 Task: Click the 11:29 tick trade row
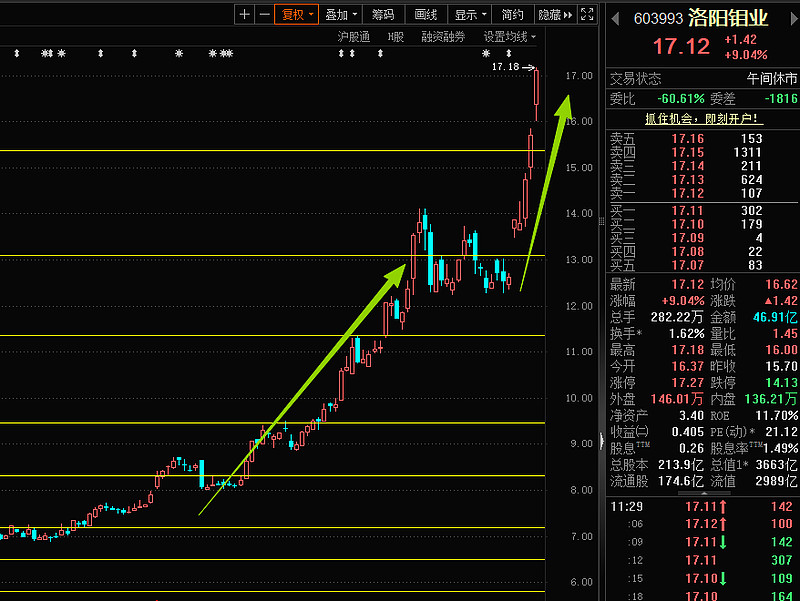(703, 507)
